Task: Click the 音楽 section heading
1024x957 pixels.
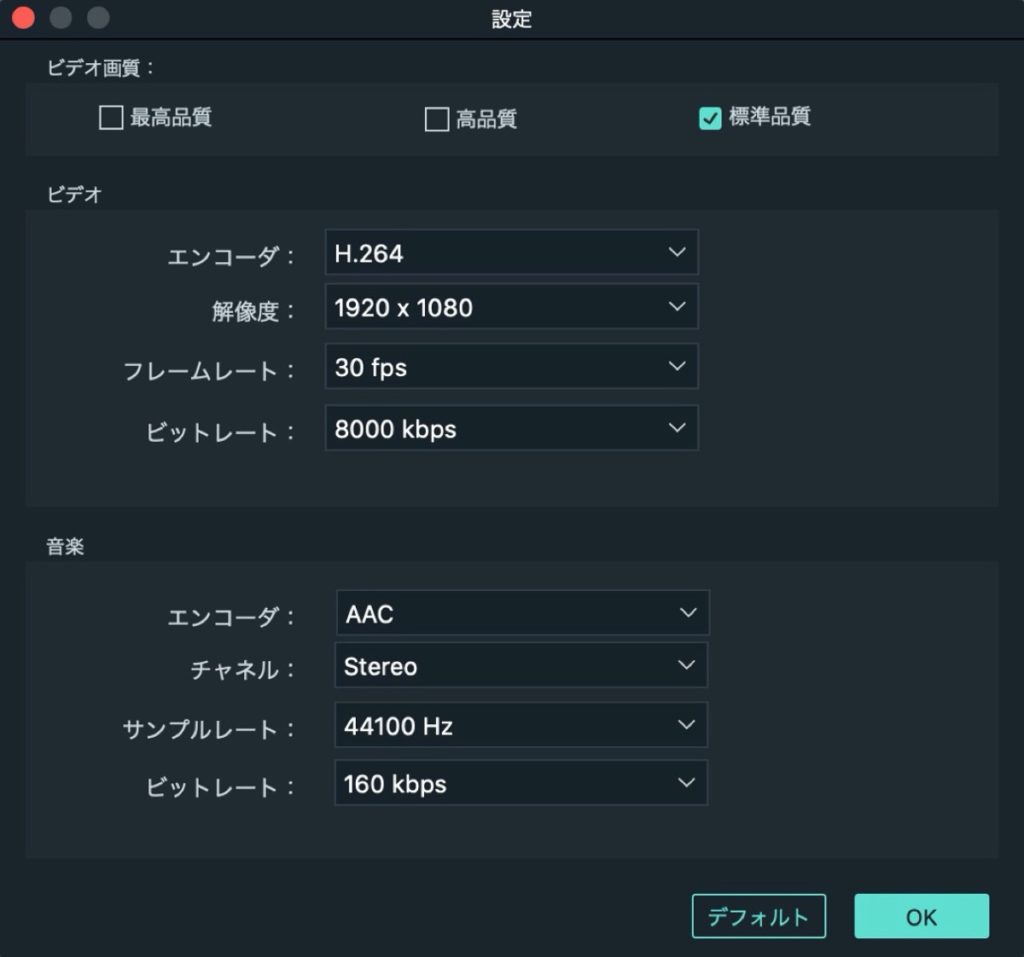Action: pos(65,546)
